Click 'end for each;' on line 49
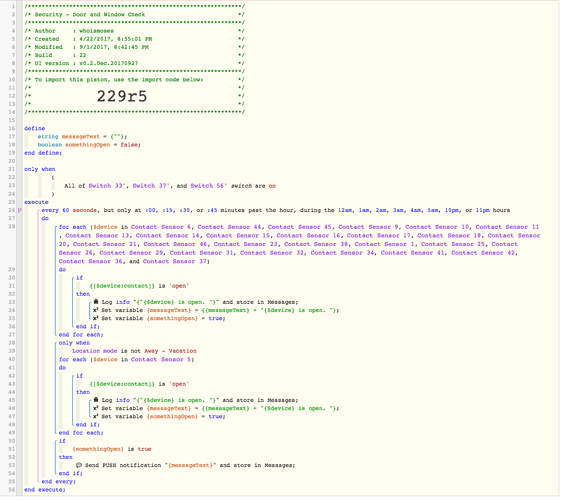Viewport: 563px width, 500px height. pyautogui.click(x=81, y=433)
